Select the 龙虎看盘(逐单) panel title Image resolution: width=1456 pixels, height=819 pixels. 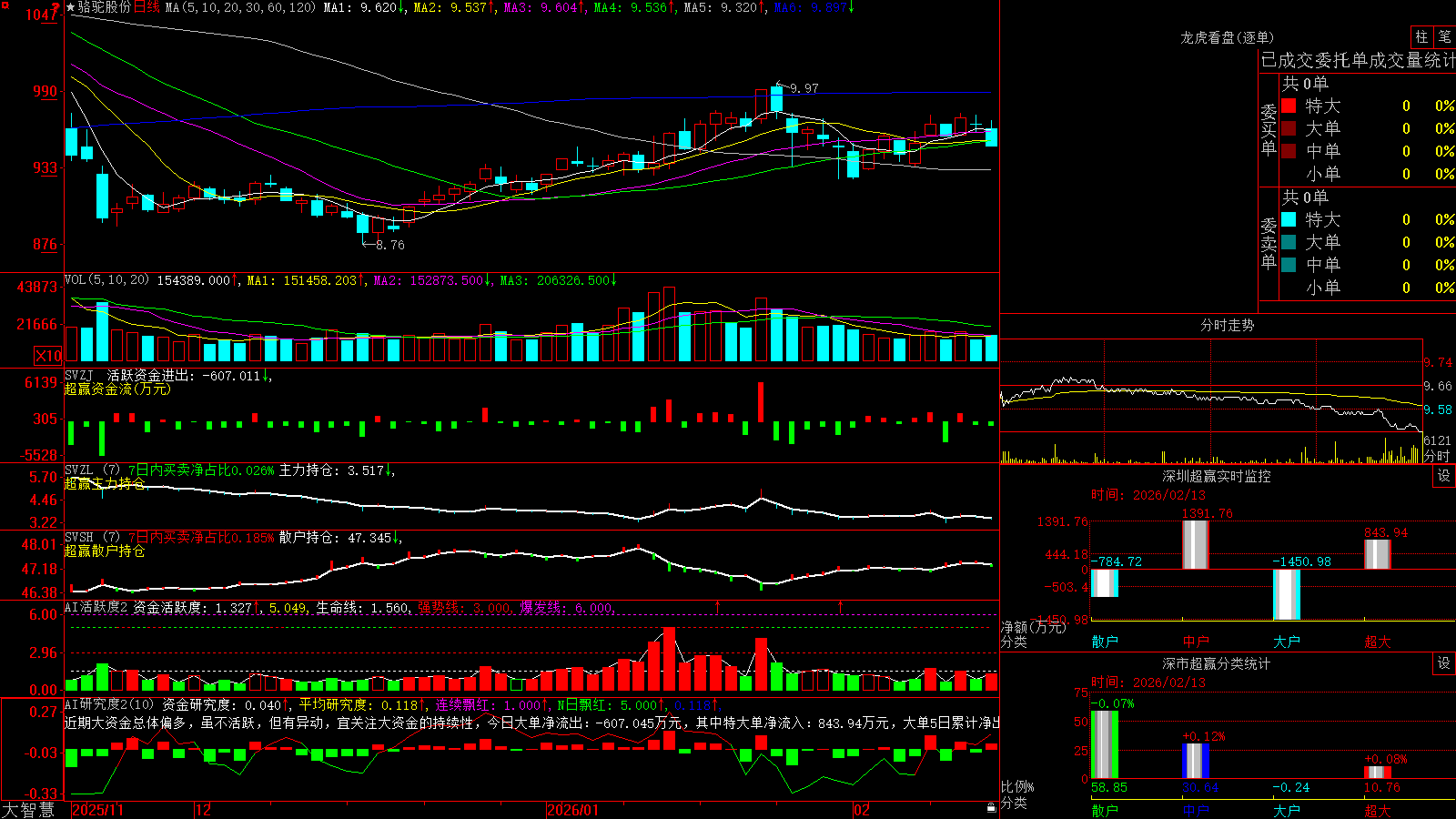(1227, 37)
